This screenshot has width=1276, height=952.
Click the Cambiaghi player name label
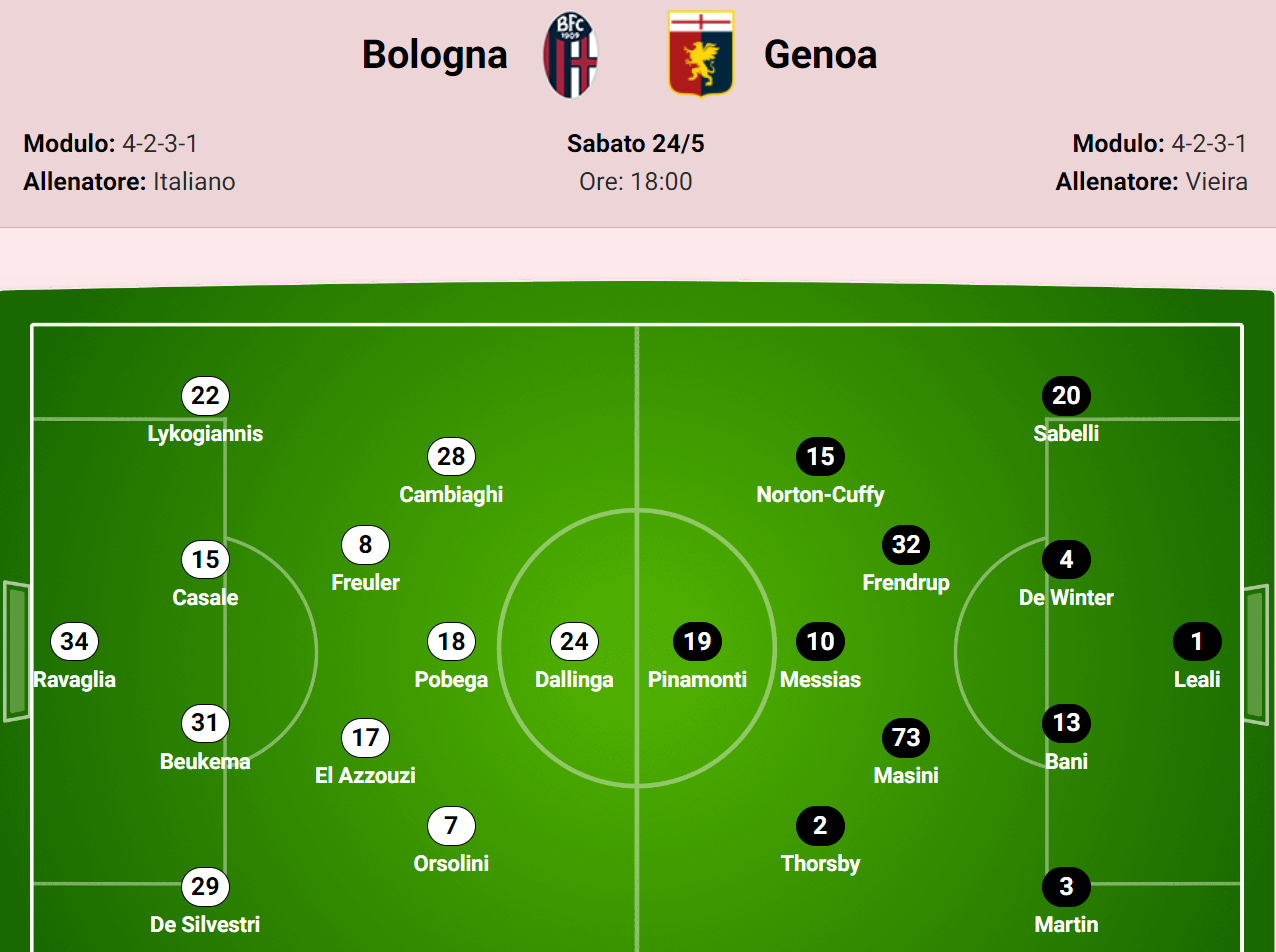tap(451, 494)
